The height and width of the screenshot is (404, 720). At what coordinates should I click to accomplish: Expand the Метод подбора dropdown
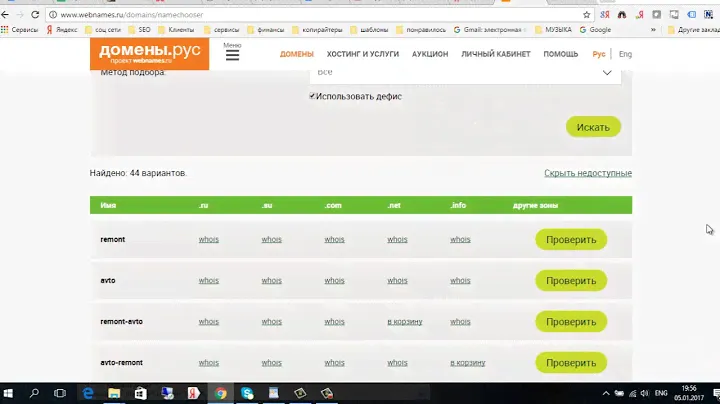pyautogui.click(x=606, y=73)
